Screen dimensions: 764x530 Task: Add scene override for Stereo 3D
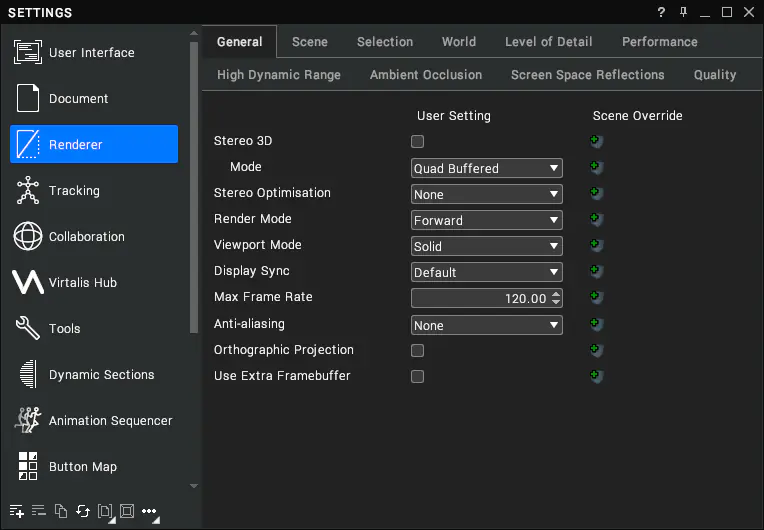(596, 142)
